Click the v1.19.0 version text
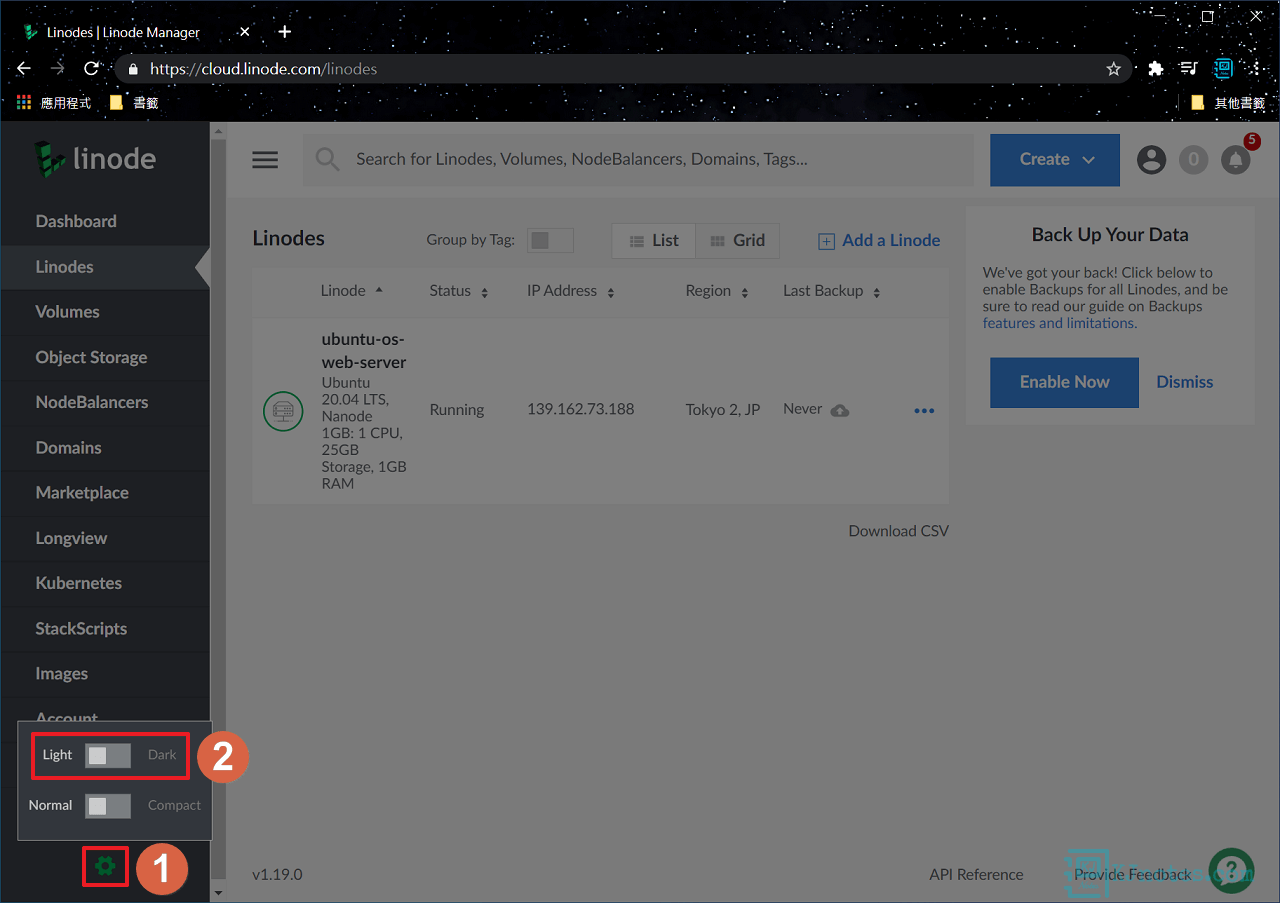The height and width of the screenshot is (903, 1280). [x=277, y=874]
